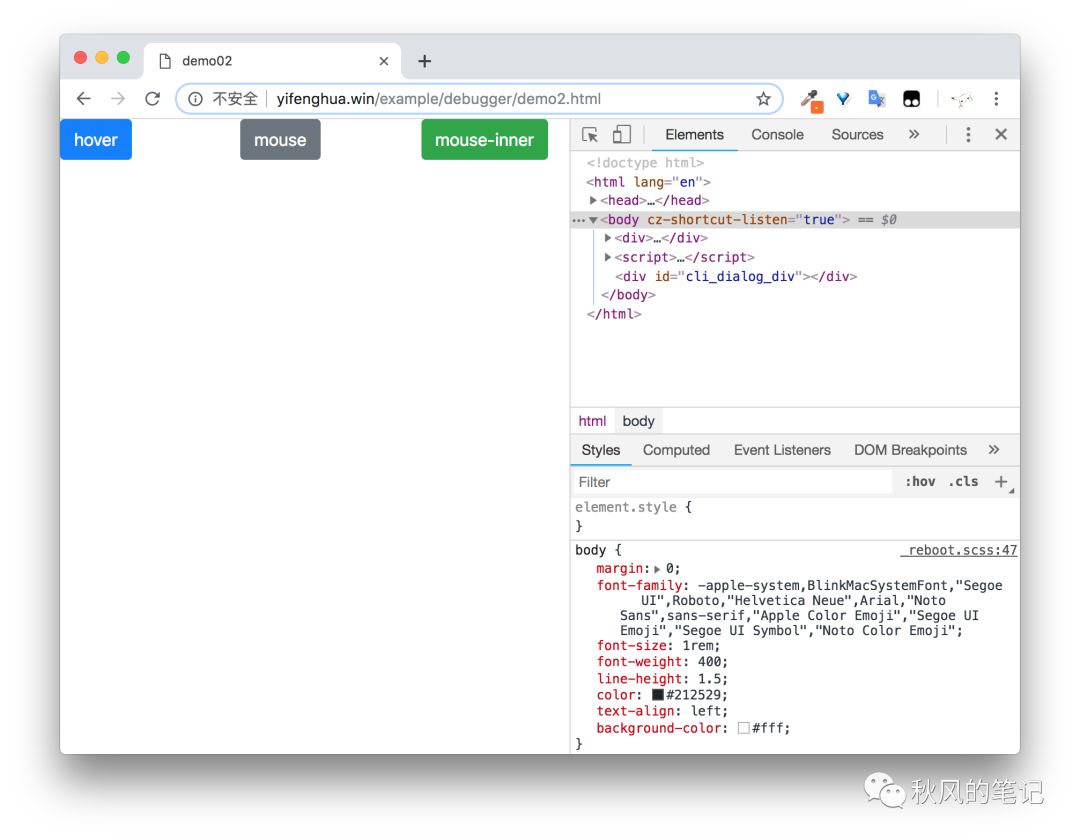The image size is (1080, 840).
Task: Click the blue hover button
Action: point(96,140)
